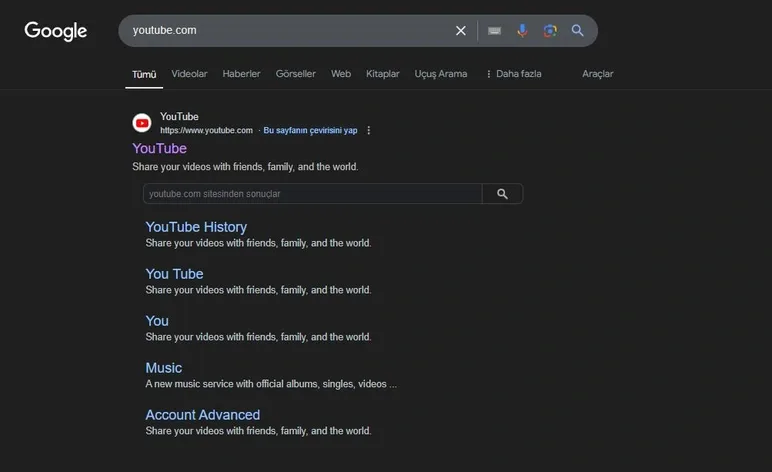Switch to the Videolar tab

click(189, 74)
